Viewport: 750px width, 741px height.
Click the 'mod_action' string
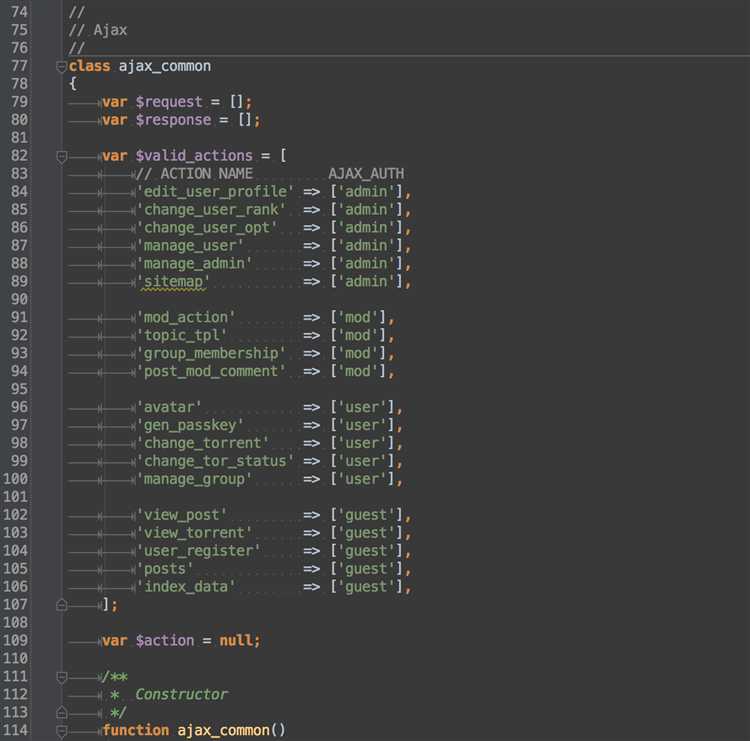point(186,317)
